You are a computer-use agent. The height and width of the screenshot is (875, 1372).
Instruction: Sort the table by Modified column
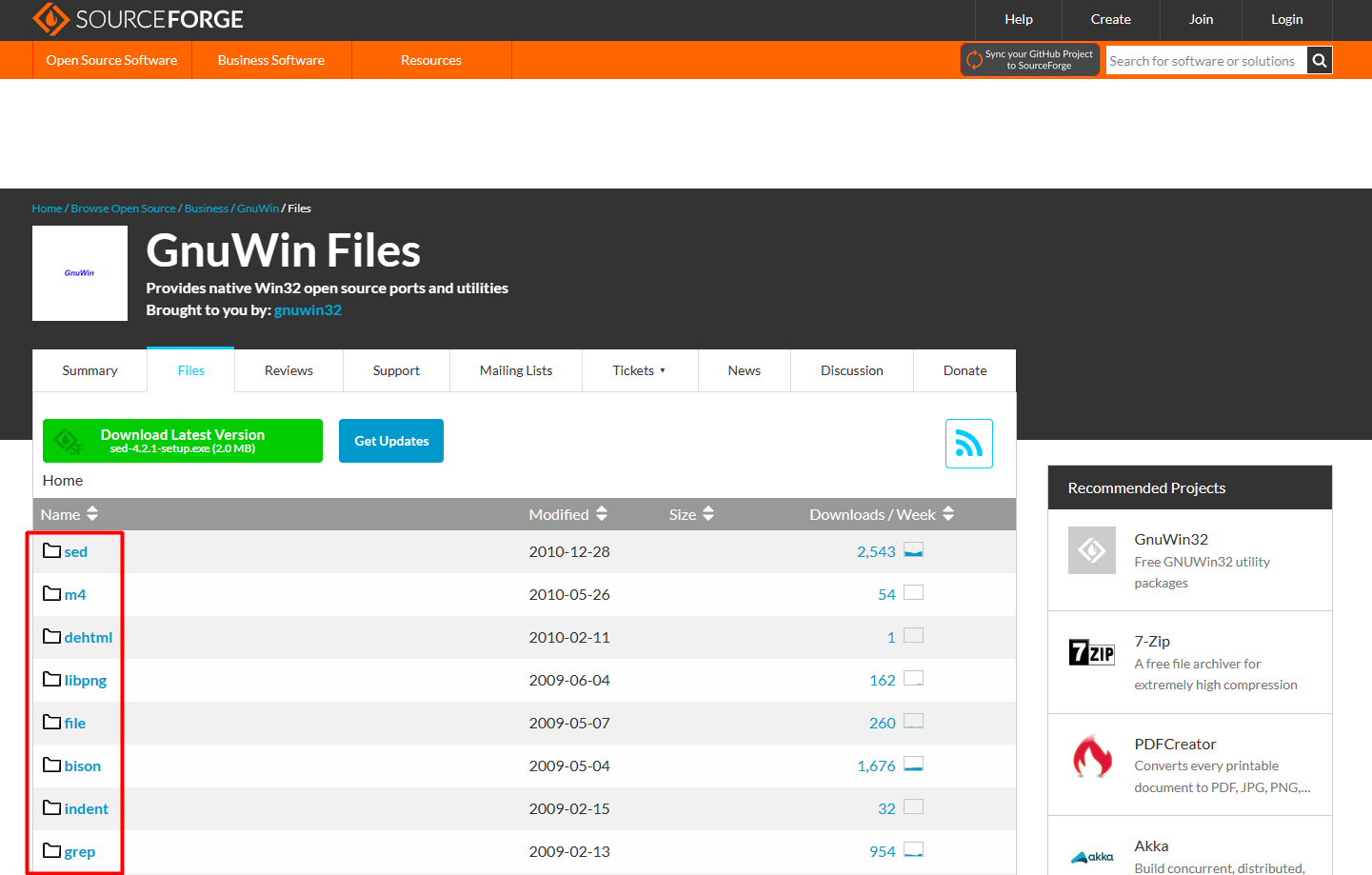567,514
